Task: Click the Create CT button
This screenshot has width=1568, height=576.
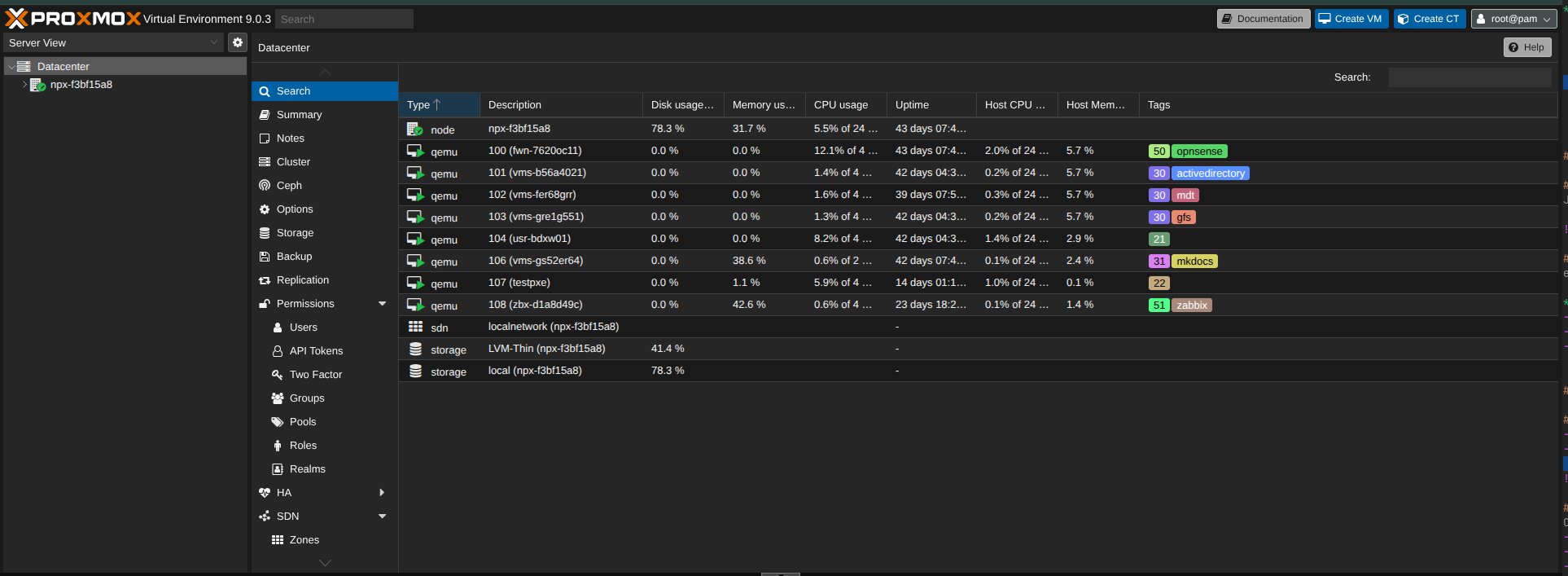Action: [1429, 19]
